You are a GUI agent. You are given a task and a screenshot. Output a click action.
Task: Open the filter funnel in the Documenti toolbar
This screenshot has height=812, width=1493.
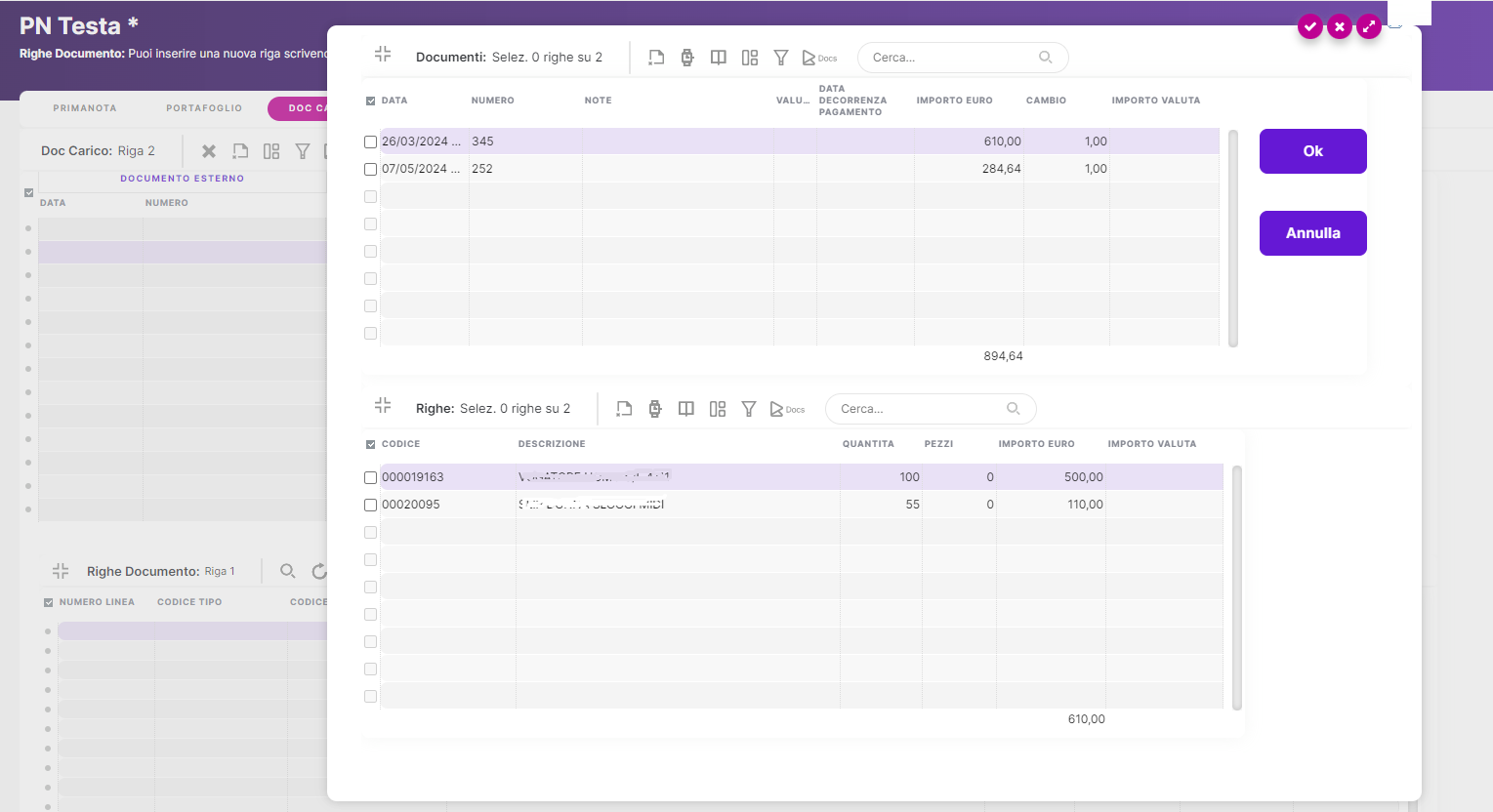(781, 58)
